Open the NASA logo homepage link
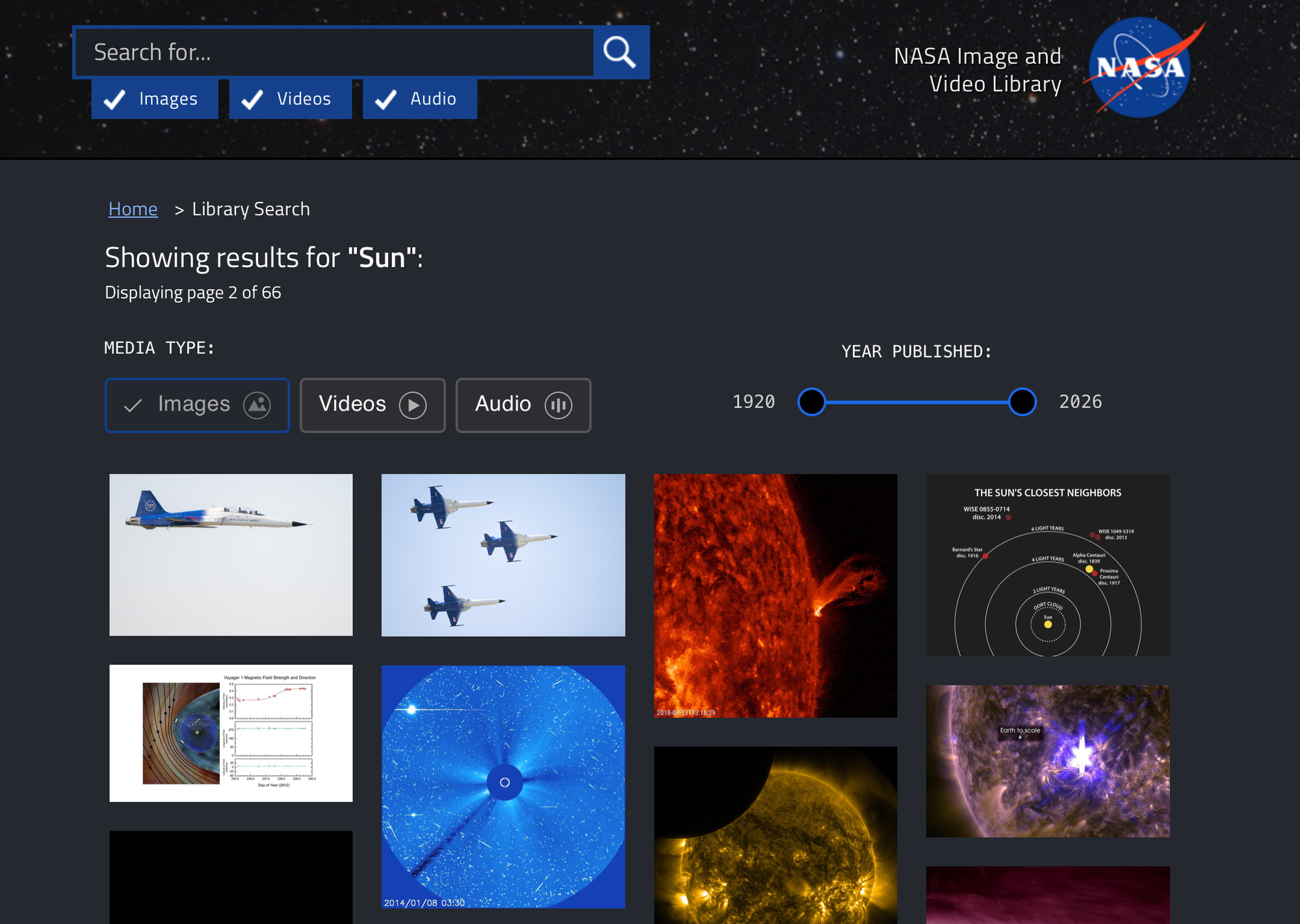This screenshot has height=924, width=1300. coord(1143,68)
